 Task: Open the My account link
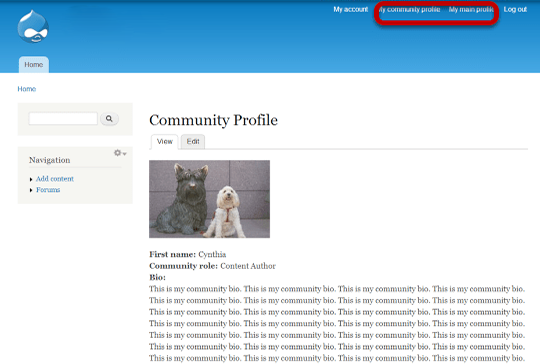point(351,9)
